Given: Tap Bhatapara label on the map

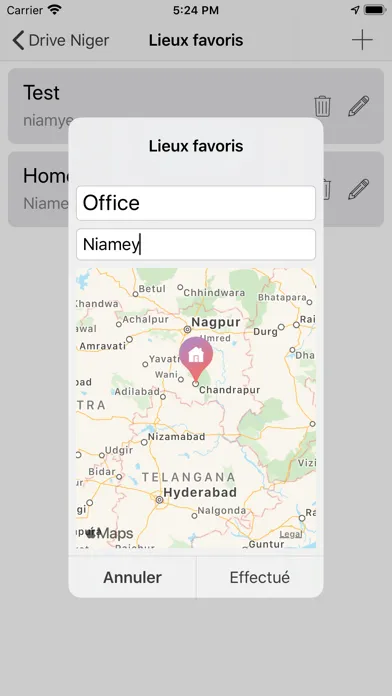Looking at the screenshot, I should click(x=282, y=297).
